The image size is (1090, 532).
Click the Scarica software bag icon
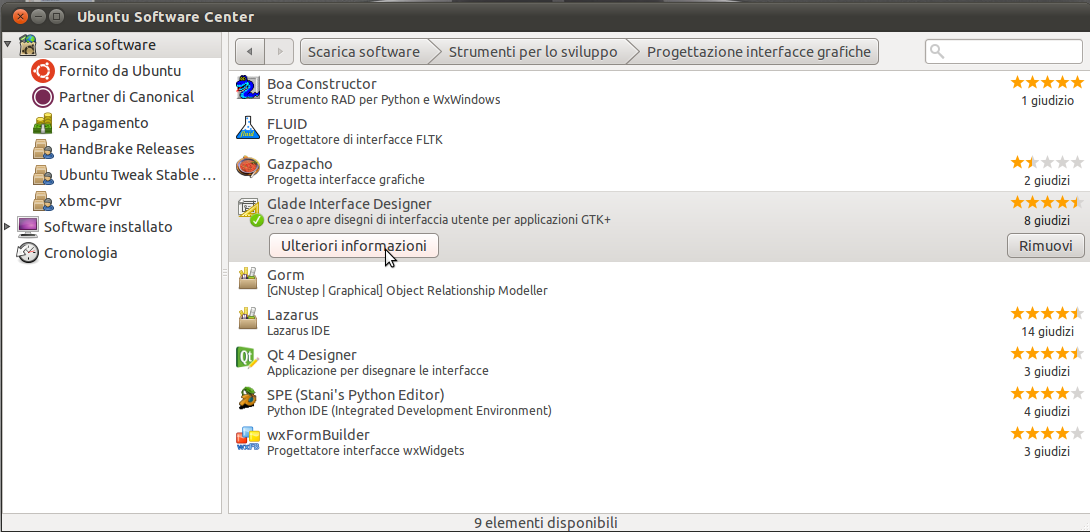click(x=27, y=45)
